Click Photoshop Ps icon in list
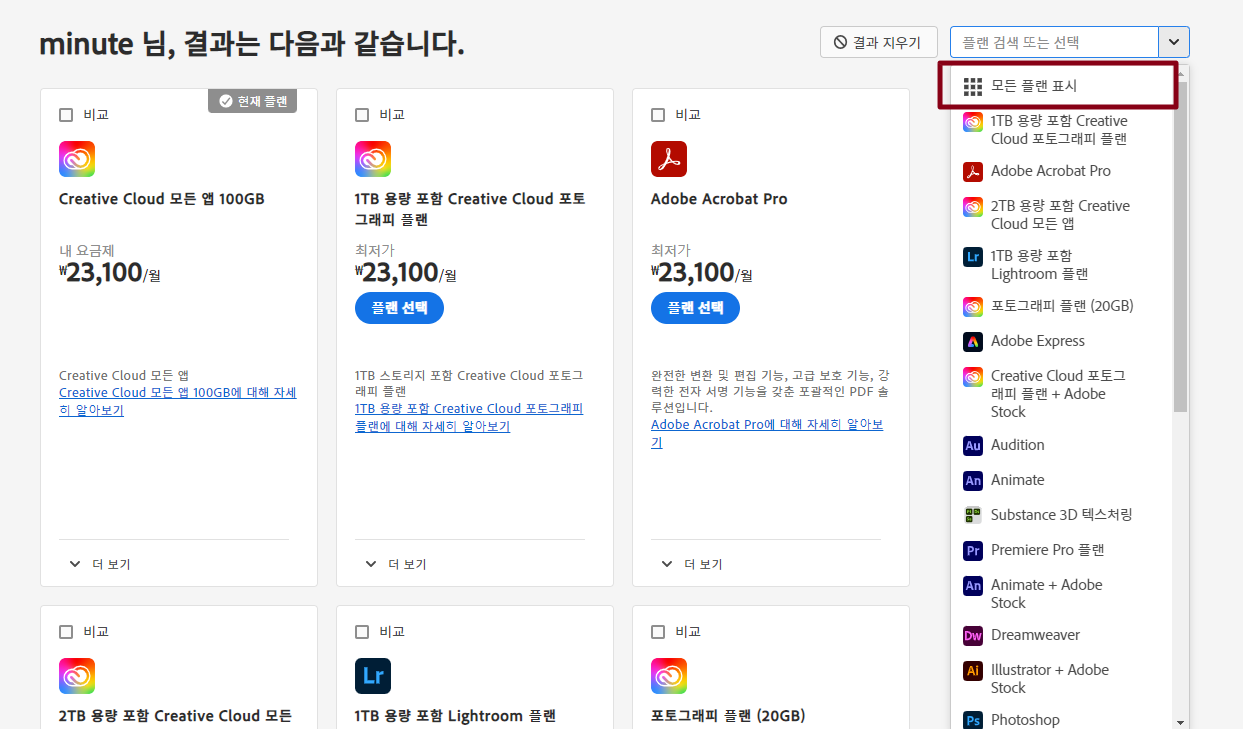 pos(973,720)
